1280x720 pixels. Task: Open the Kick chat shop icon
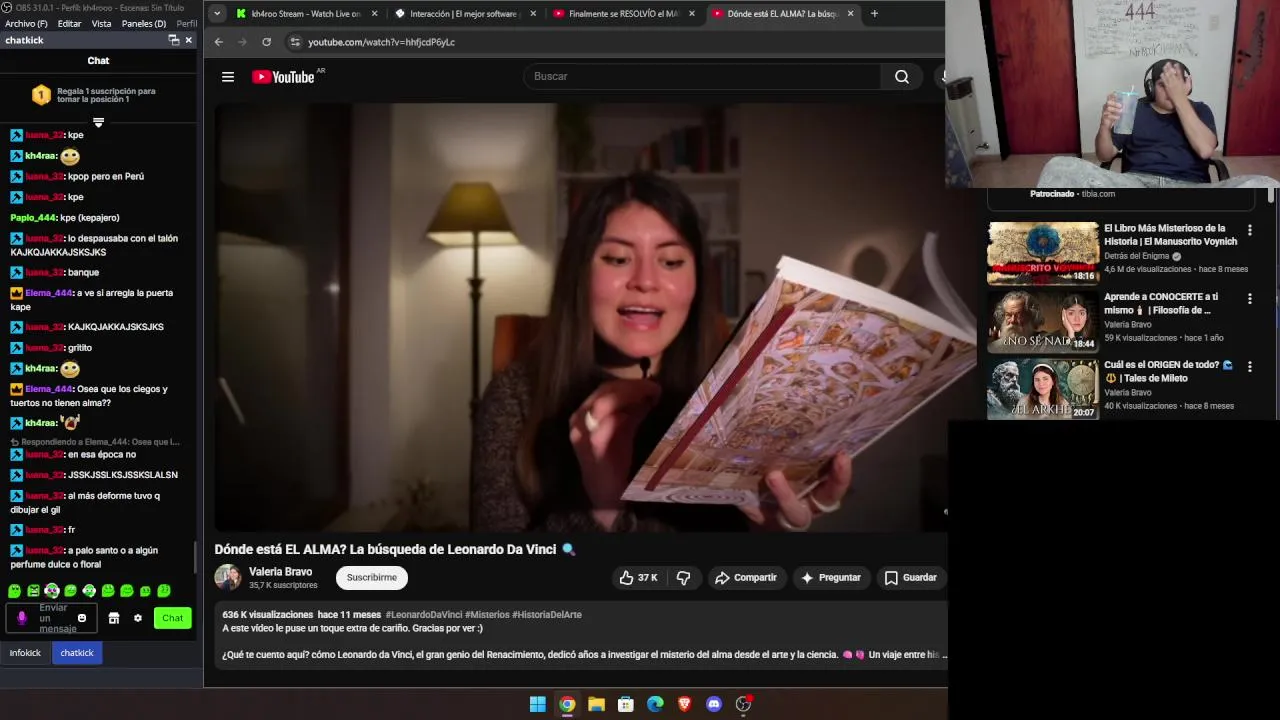click(x=114, y=618)
